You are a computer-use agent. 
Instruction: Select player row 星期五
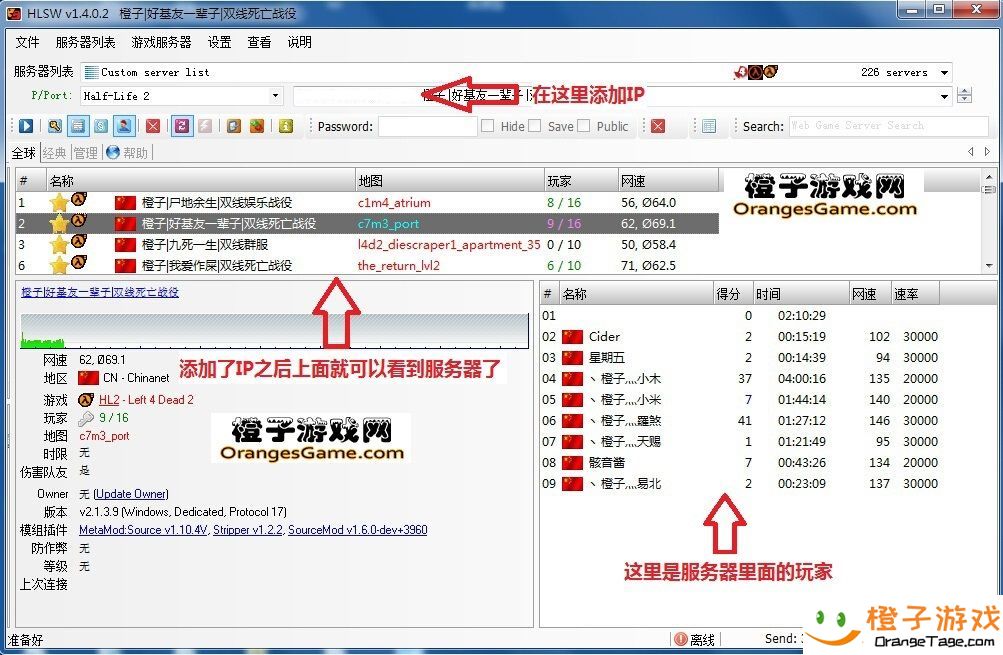point(741,358)
